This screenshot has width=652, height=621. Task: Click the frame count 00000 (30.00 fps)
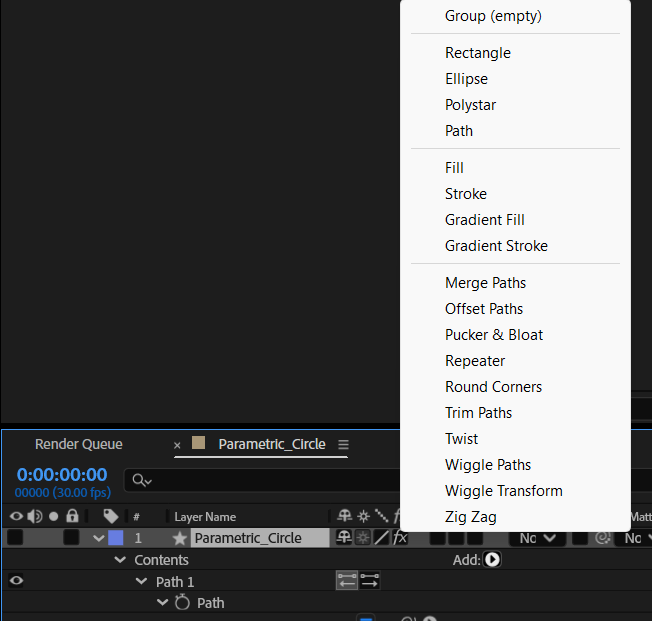(63, 492)
